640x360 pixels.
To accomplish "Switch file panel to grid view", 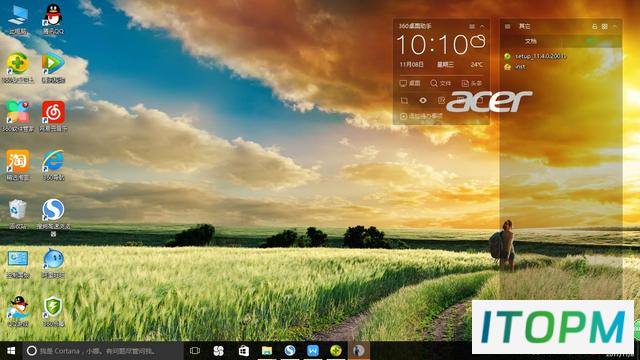I will (604, 27).
